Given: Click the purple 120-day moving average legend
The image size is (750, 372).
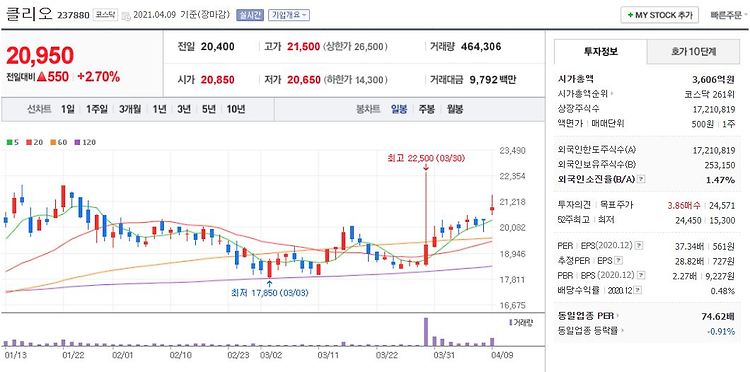Looking at the screenshot, I should [85, 142].
